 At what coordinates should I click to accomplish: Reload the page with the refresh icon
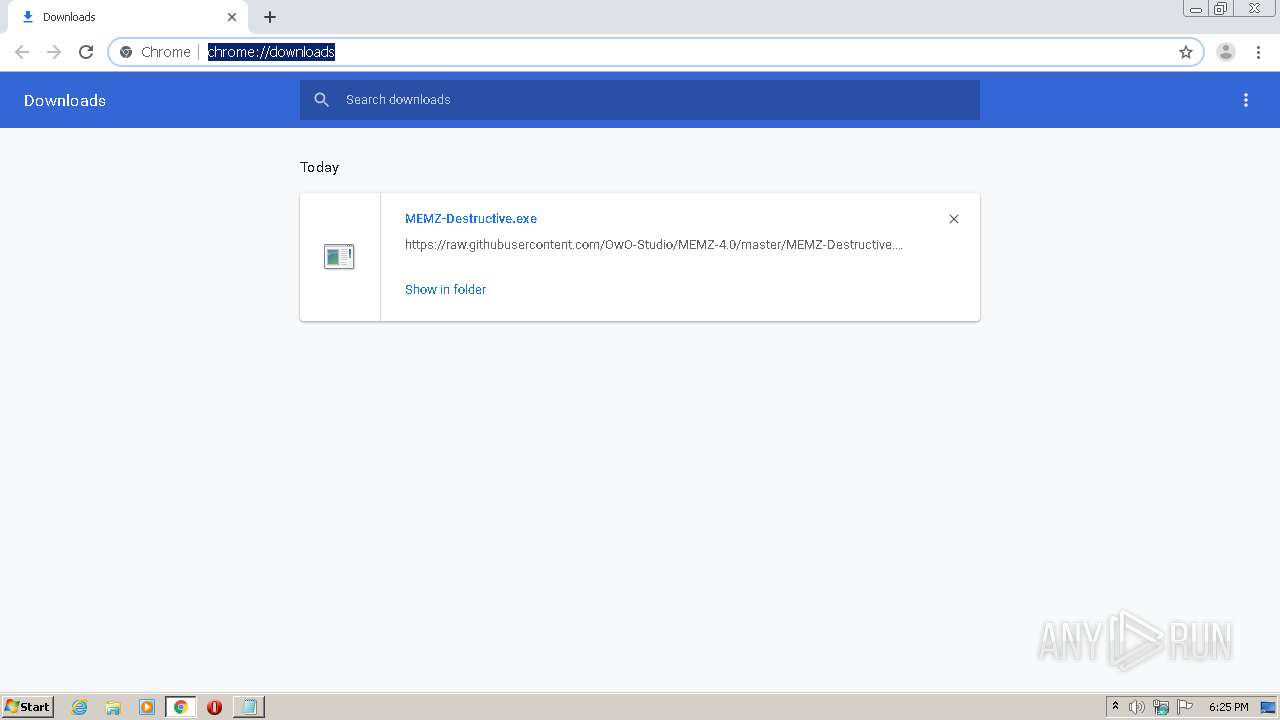pyautogui.click(x=86, y=52)
